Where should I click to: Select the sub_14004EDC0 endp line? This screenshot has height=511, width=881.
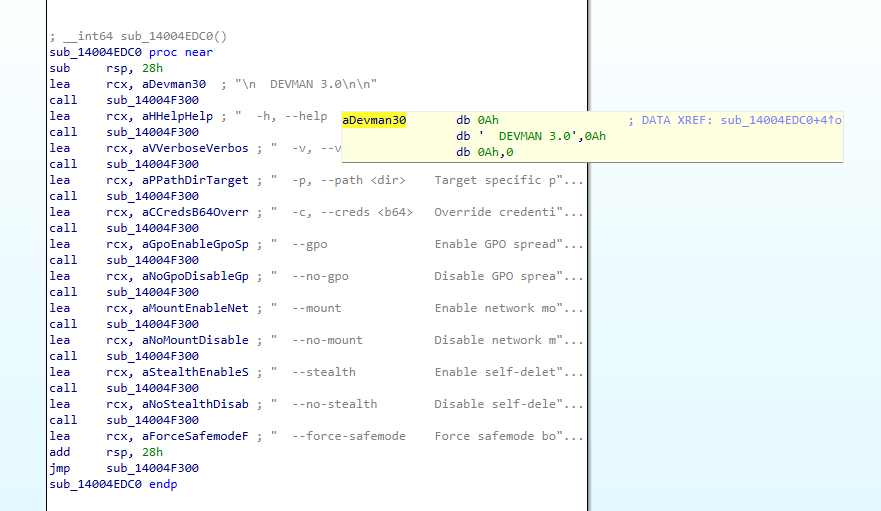(113, 484)
